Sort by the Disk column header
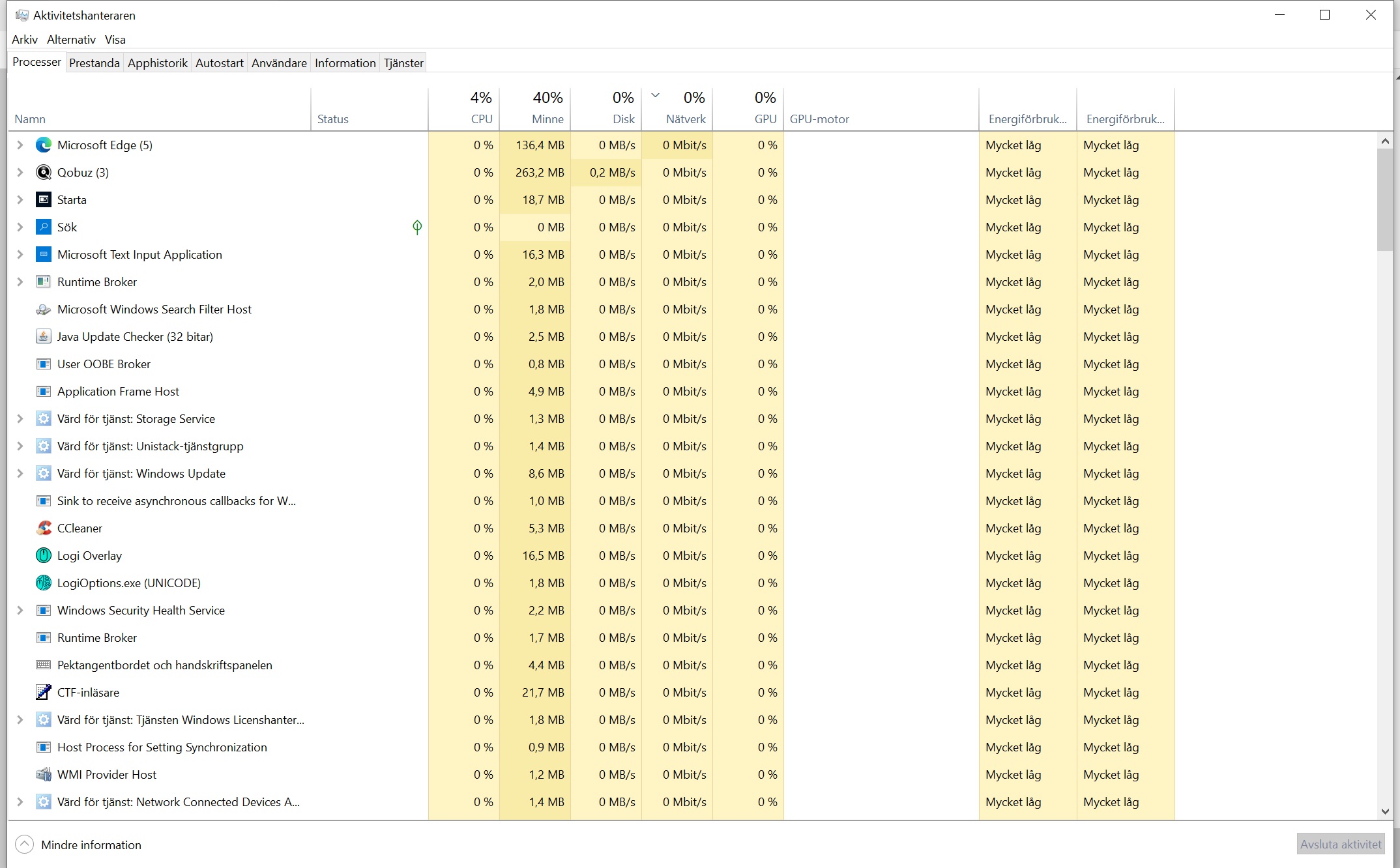Image resolution: width=1400 pixels, height=868 pixels. (x=606, y=109)
